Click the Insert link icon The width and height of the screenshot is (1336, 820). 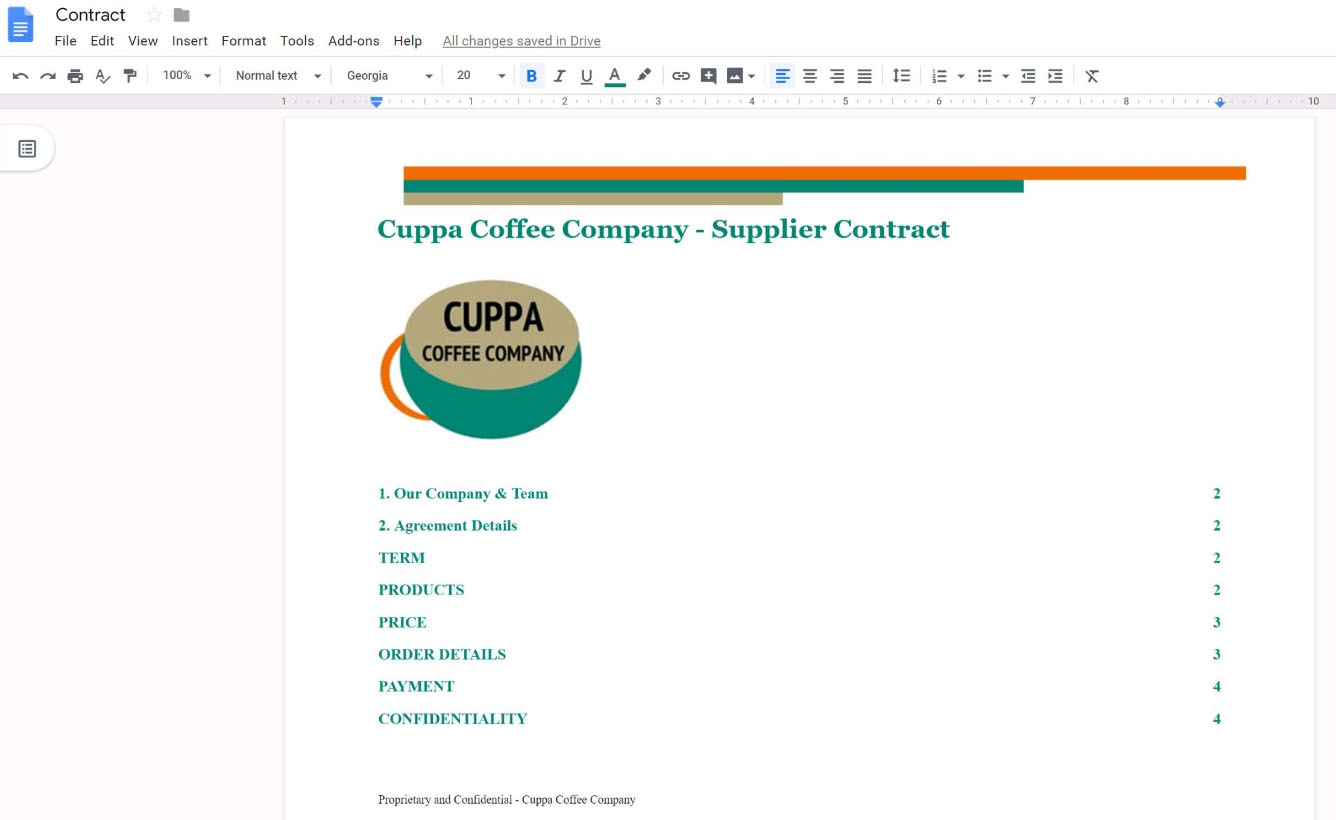pos(681,76)
